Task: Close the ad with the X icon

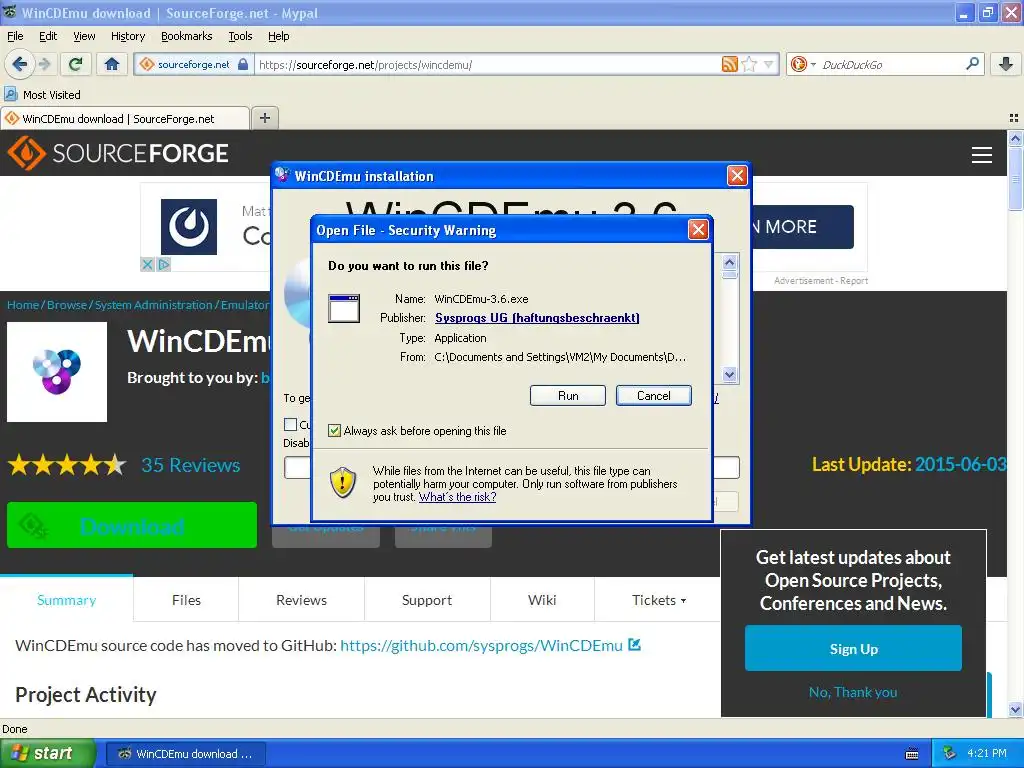Action: (147, 264)
